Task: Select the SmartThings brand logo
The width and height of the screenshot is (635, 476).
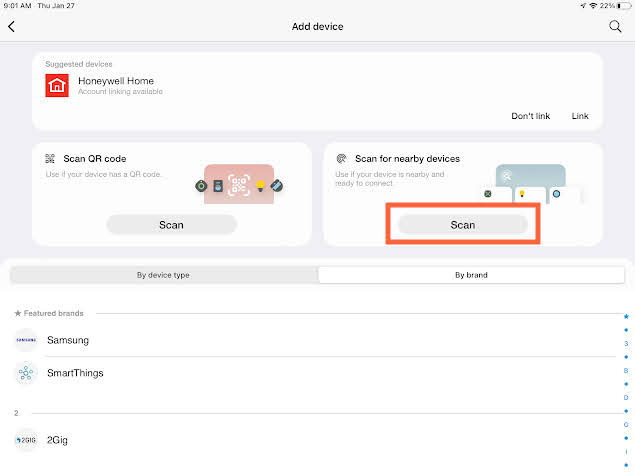Action: click(26, 373)
